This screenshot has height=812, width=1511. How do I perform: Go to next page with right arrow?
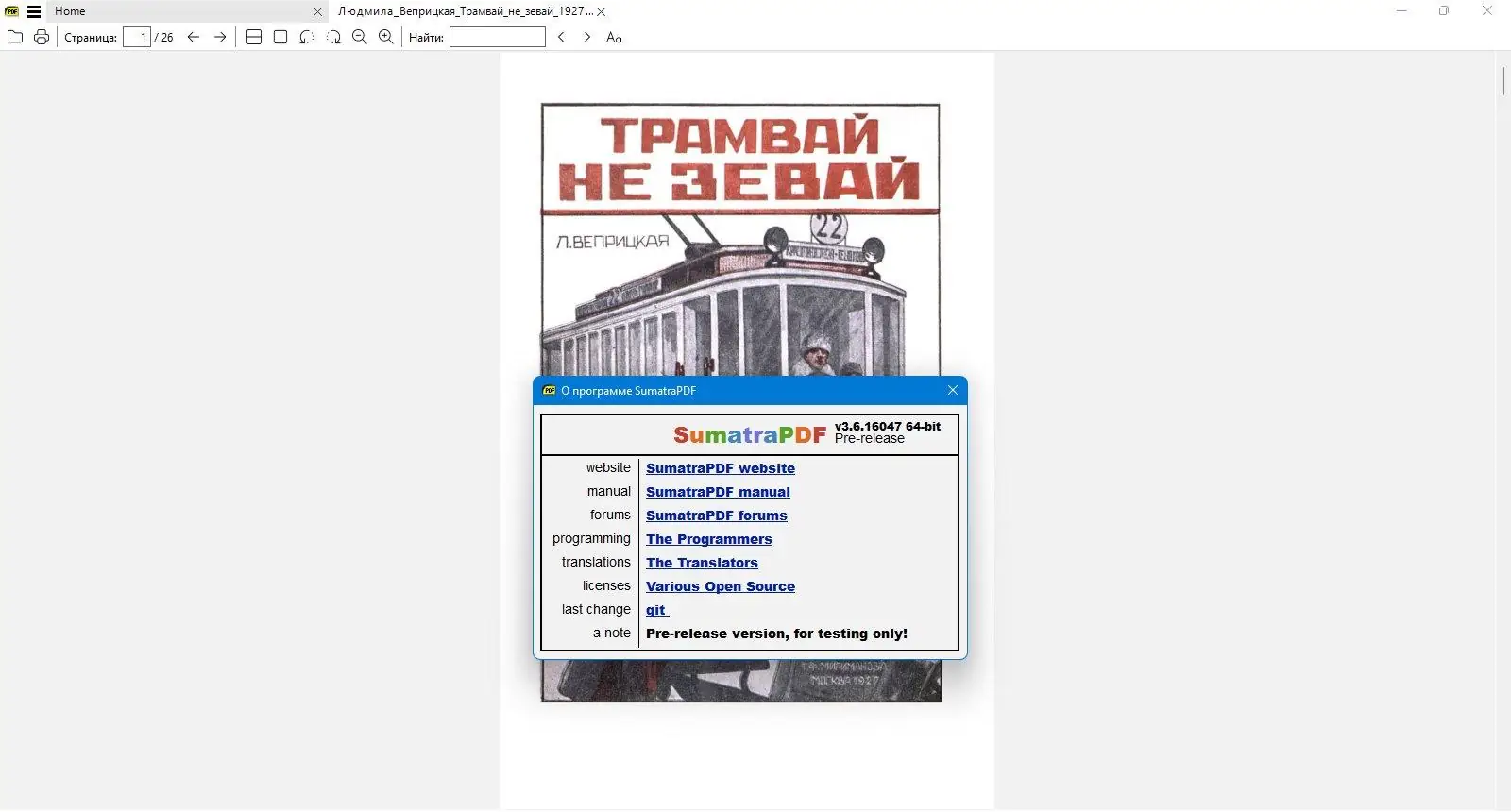220,37
